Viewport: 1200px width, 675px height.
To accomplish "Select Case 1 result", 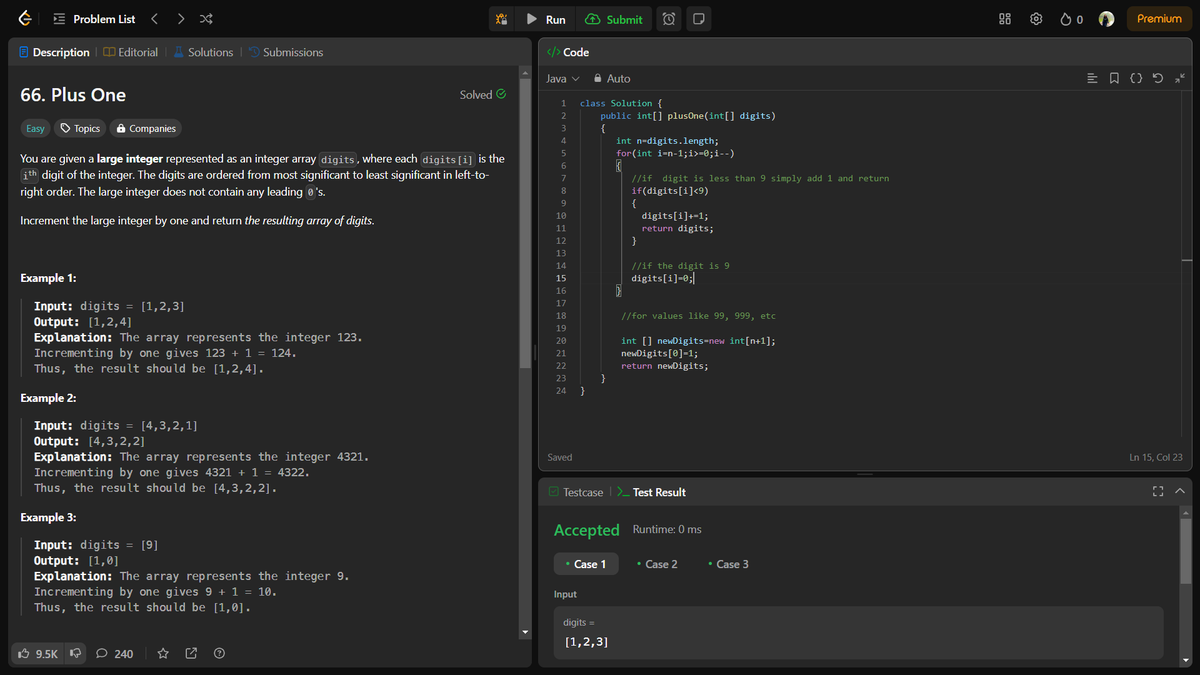I will [x=586, y=564].
